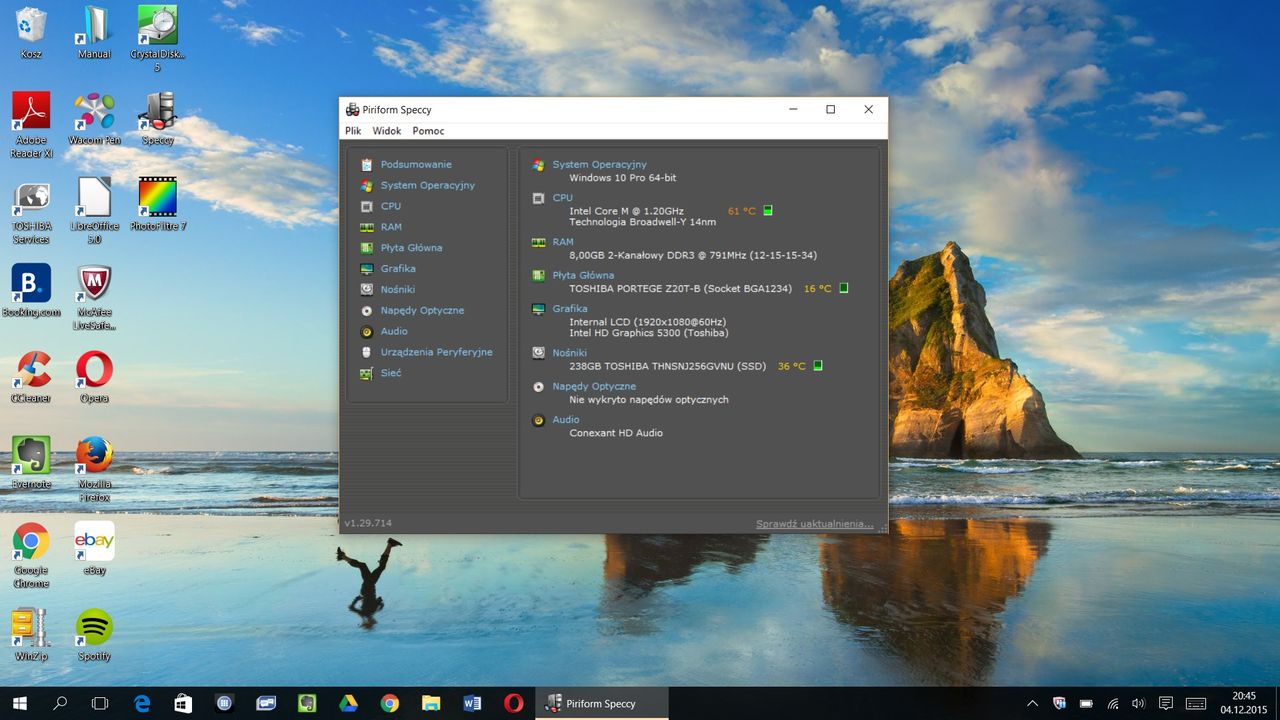The image size is (1280, 720).
Task: Select the Mozilla Firefox desktop icon
Action: (94, 469)
